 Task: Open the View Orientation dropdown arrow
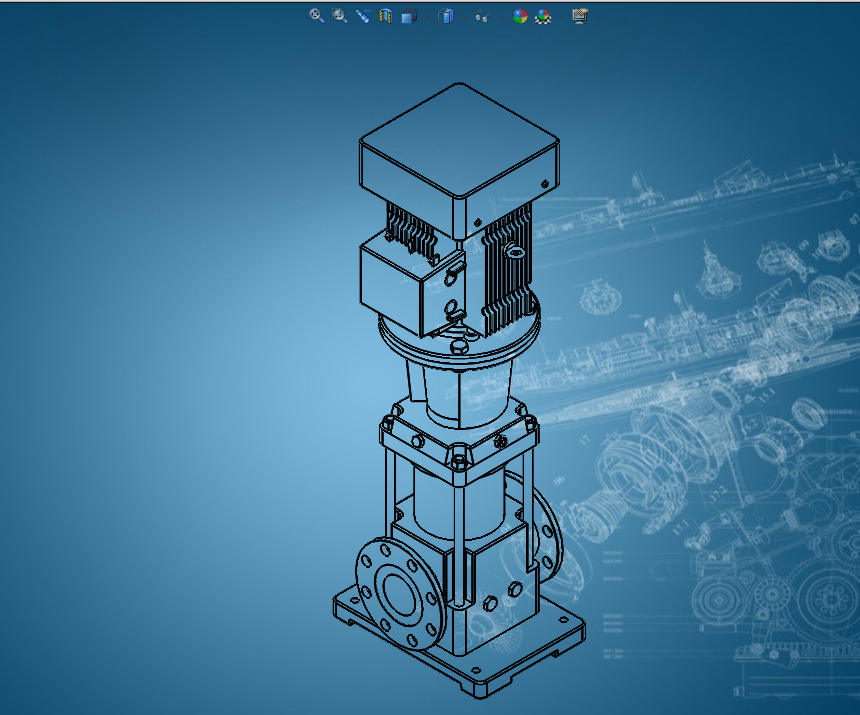(x=427, y=17)
